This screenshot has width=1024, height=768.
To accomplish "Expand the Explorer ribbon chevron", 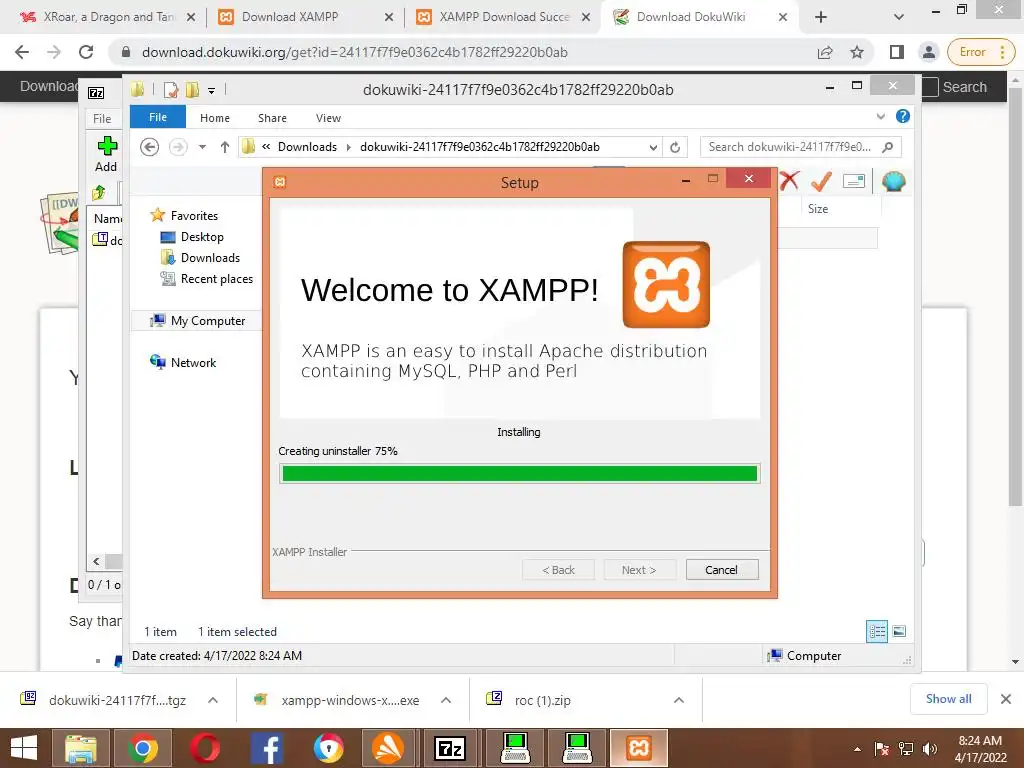I will [880, 116].
